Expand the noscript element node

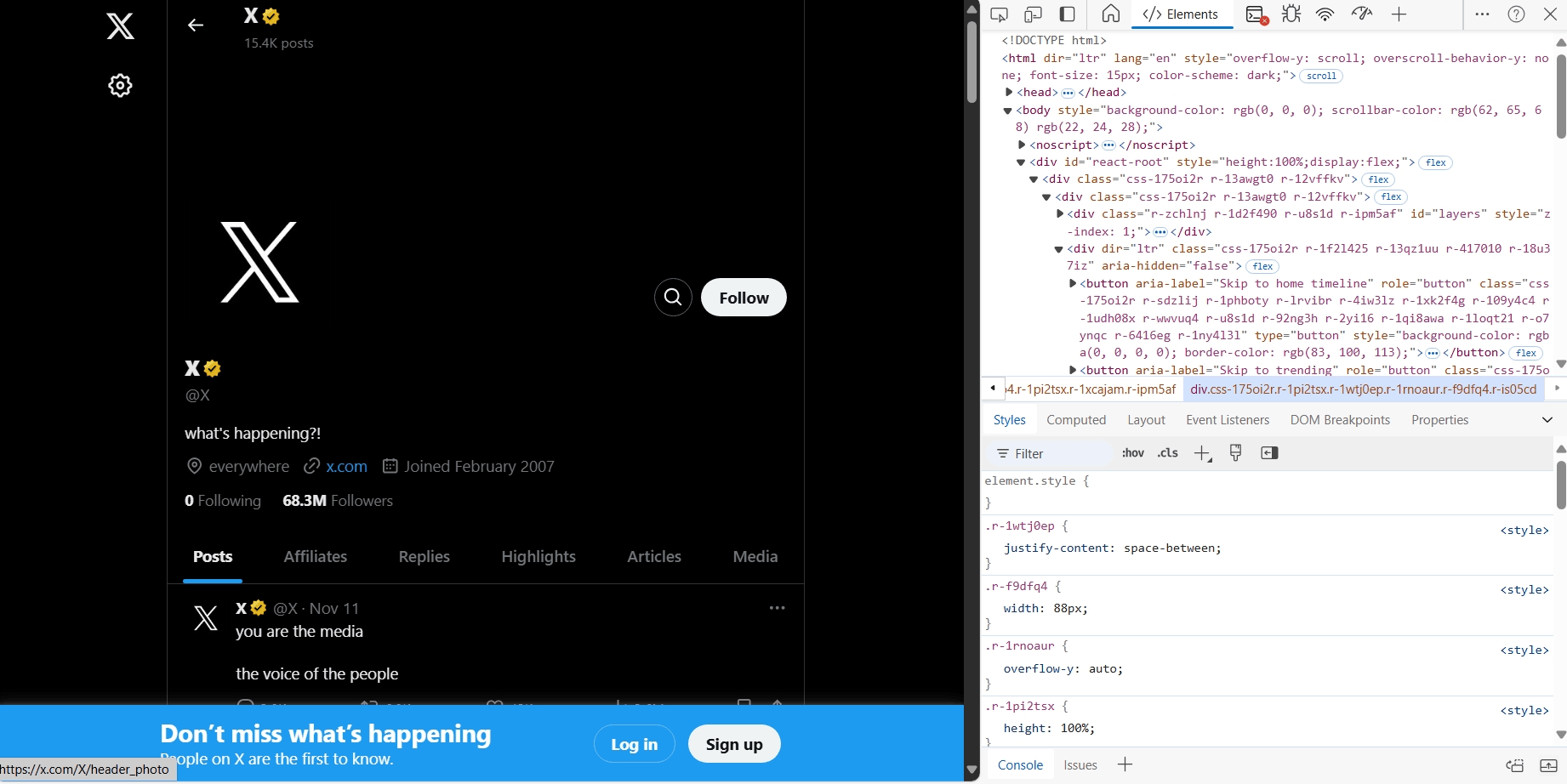(1022, 145)
